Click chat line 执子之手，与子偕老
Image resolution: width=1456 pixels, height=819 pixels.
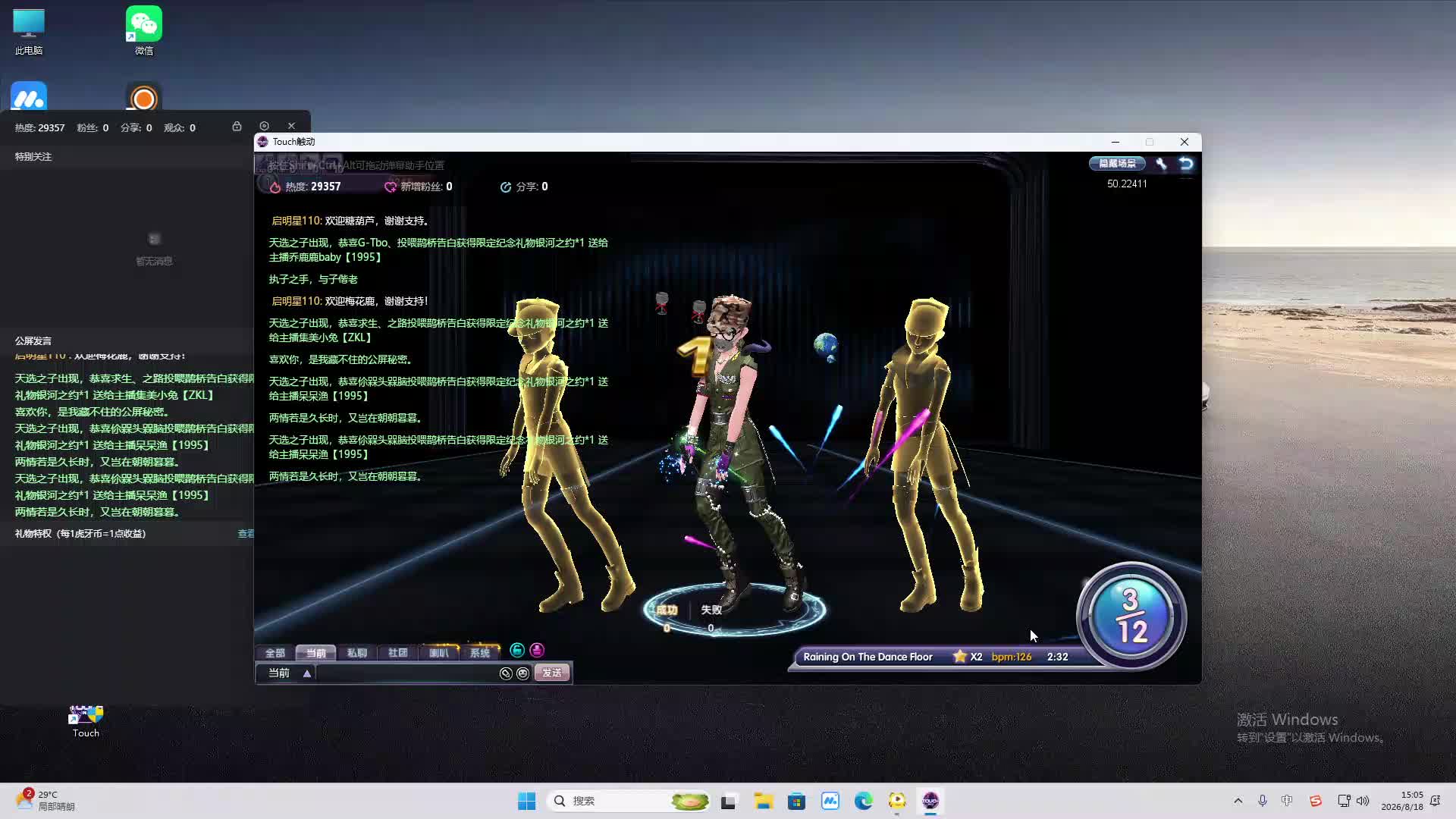(313, 279)
